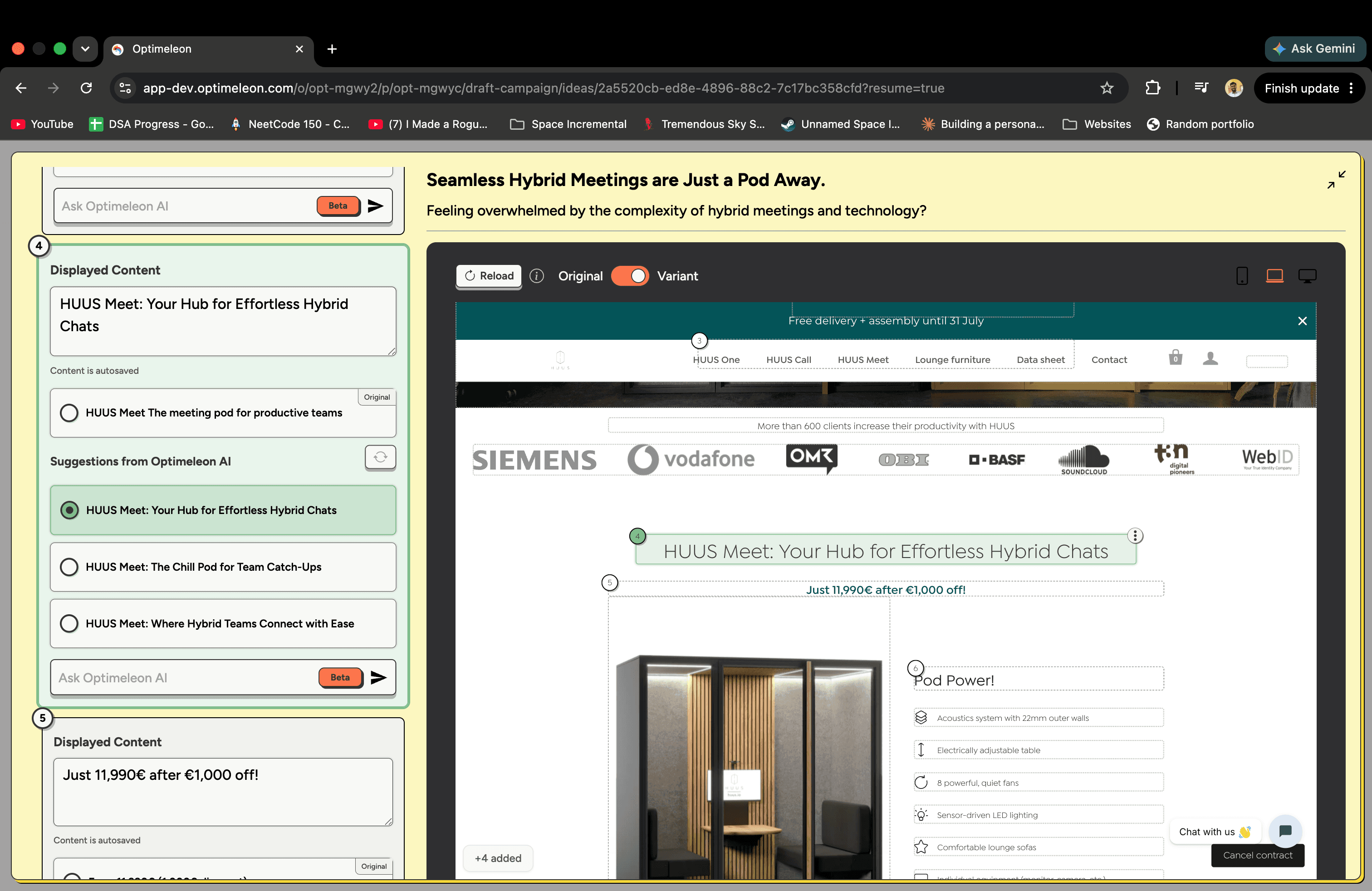Bookmark this page with the star icon
This screenshot has width=1372, height=891.
[1106, 88]
